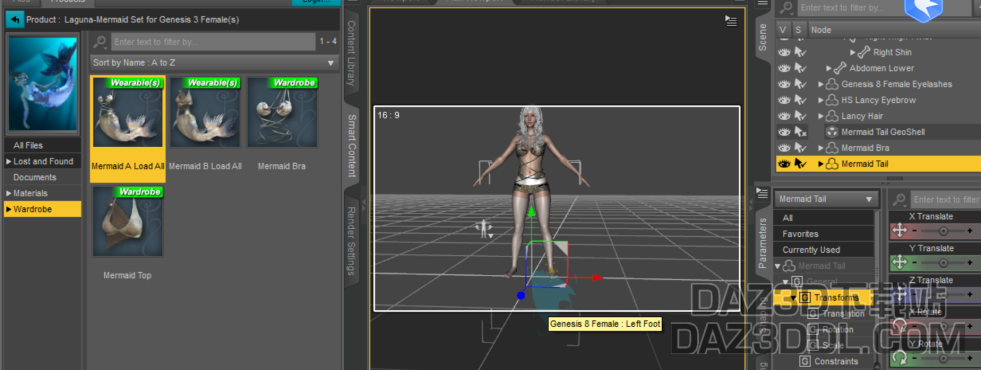Toggle visibility of HS Lancy Eyebrow

point(784,100)
